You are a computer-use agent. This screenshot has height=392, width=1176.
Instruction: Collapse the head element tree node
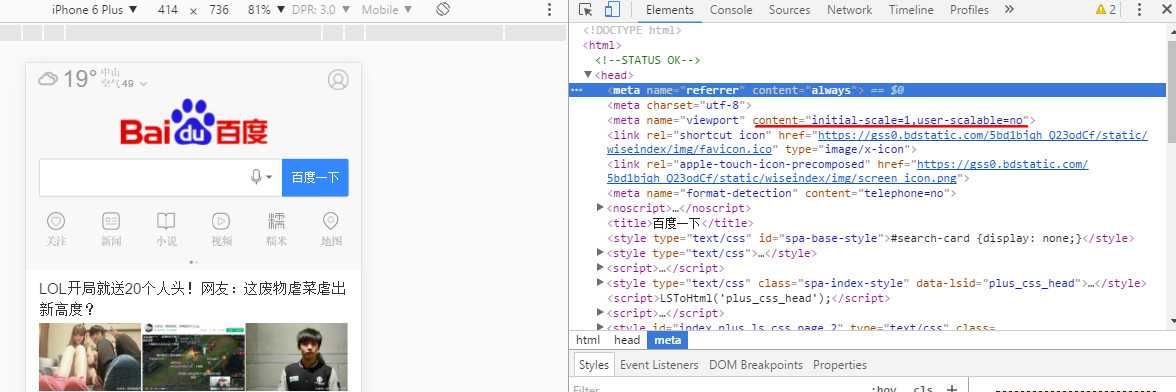[x=588, y=74]
